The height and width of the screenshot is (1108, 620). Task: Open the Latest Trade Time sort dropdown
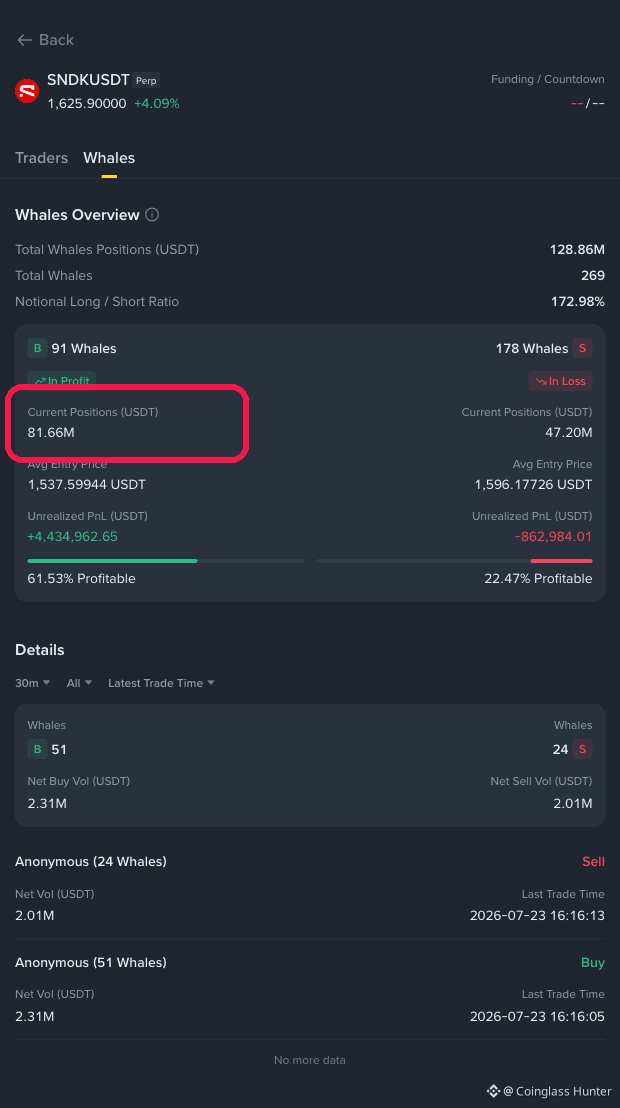tap(161, 683)
